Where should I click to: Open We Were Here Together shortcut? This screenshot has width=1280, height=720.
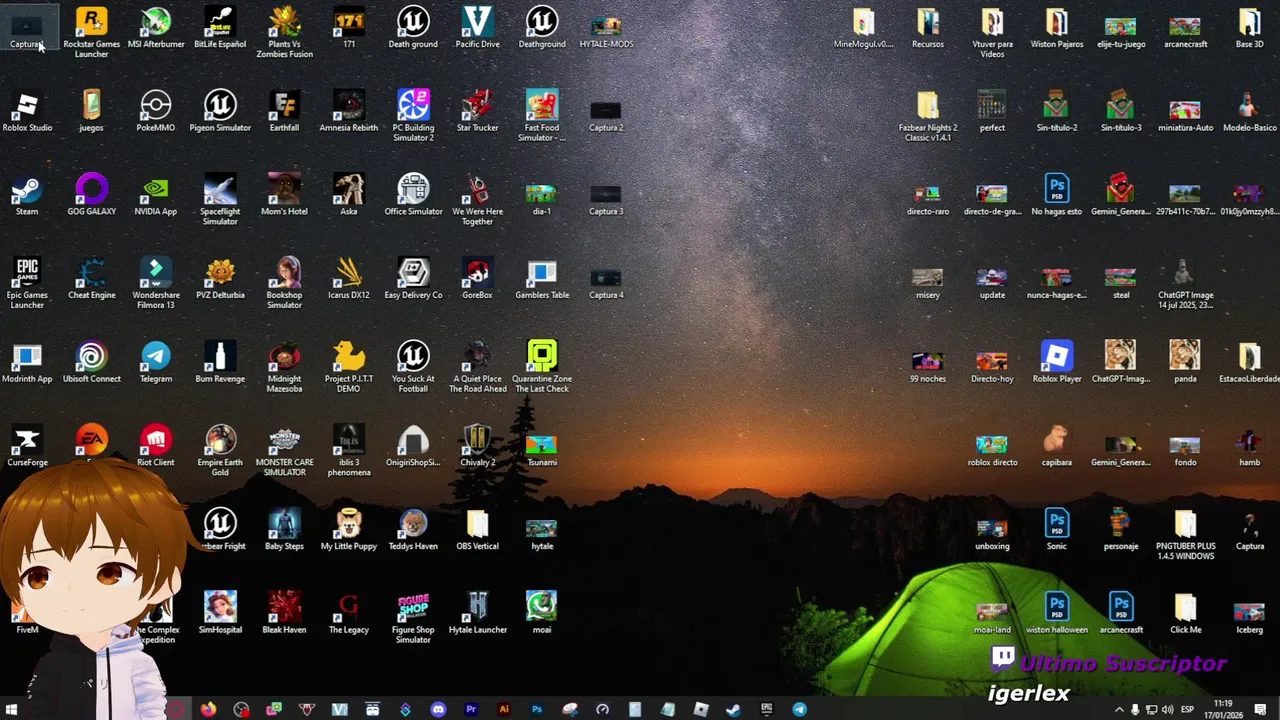coord(477,199)
